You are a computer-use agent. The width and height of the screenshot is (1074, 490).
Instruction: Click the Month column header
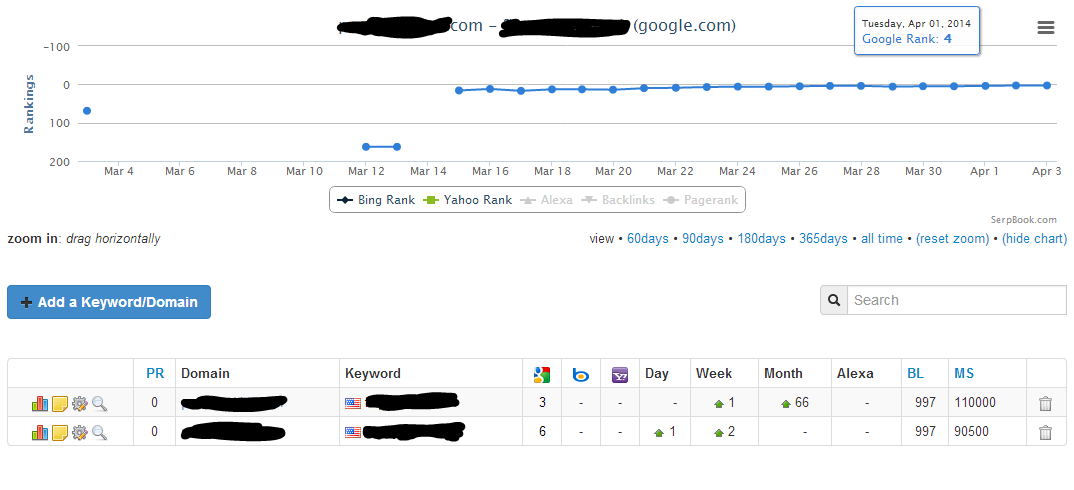(784, 374)
